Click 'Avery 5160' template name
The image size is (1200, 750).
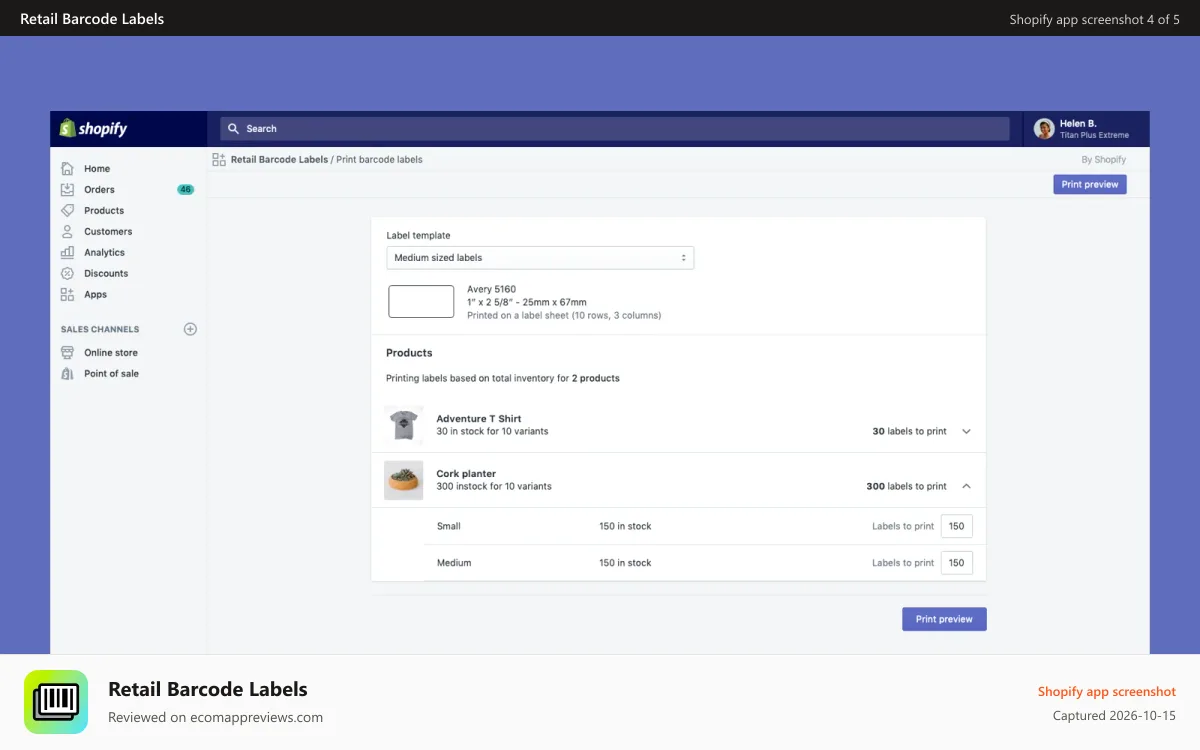(492, 289)
